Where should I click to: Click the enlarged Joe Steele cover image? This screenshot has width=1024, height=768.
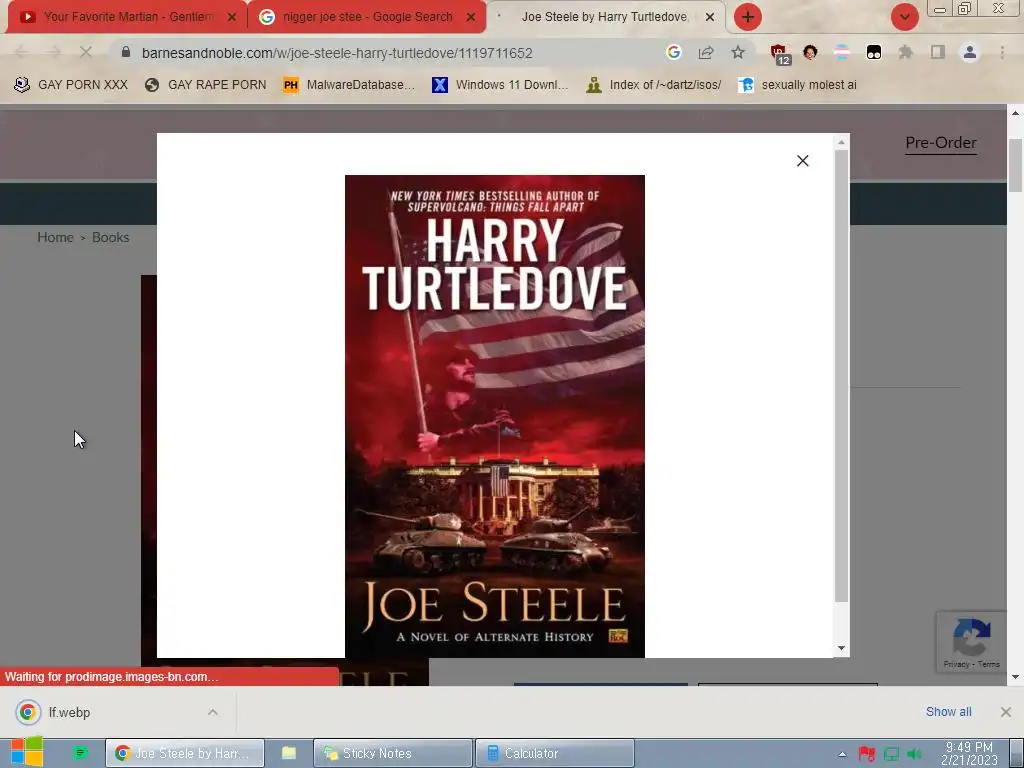point(494,416)
